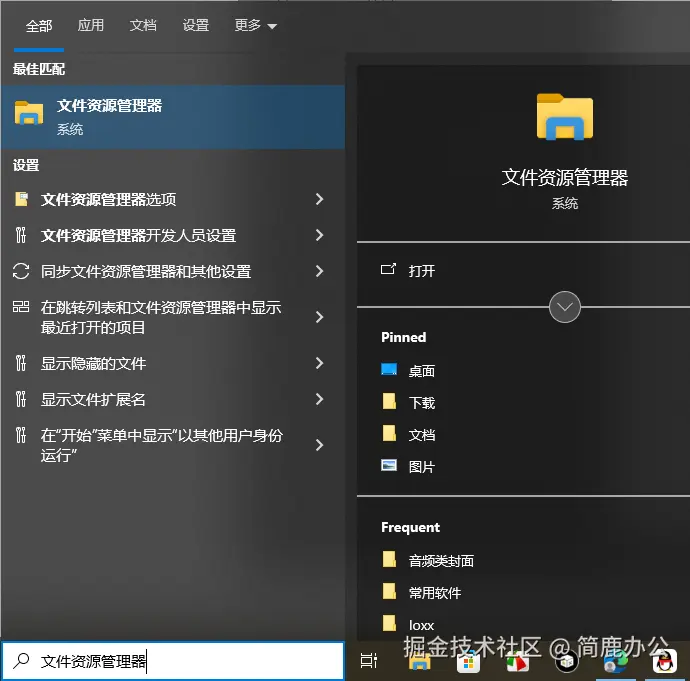The image size is (690, 681).
Task: Click the pictures icon beside 图片
Action: pos(389,465)
